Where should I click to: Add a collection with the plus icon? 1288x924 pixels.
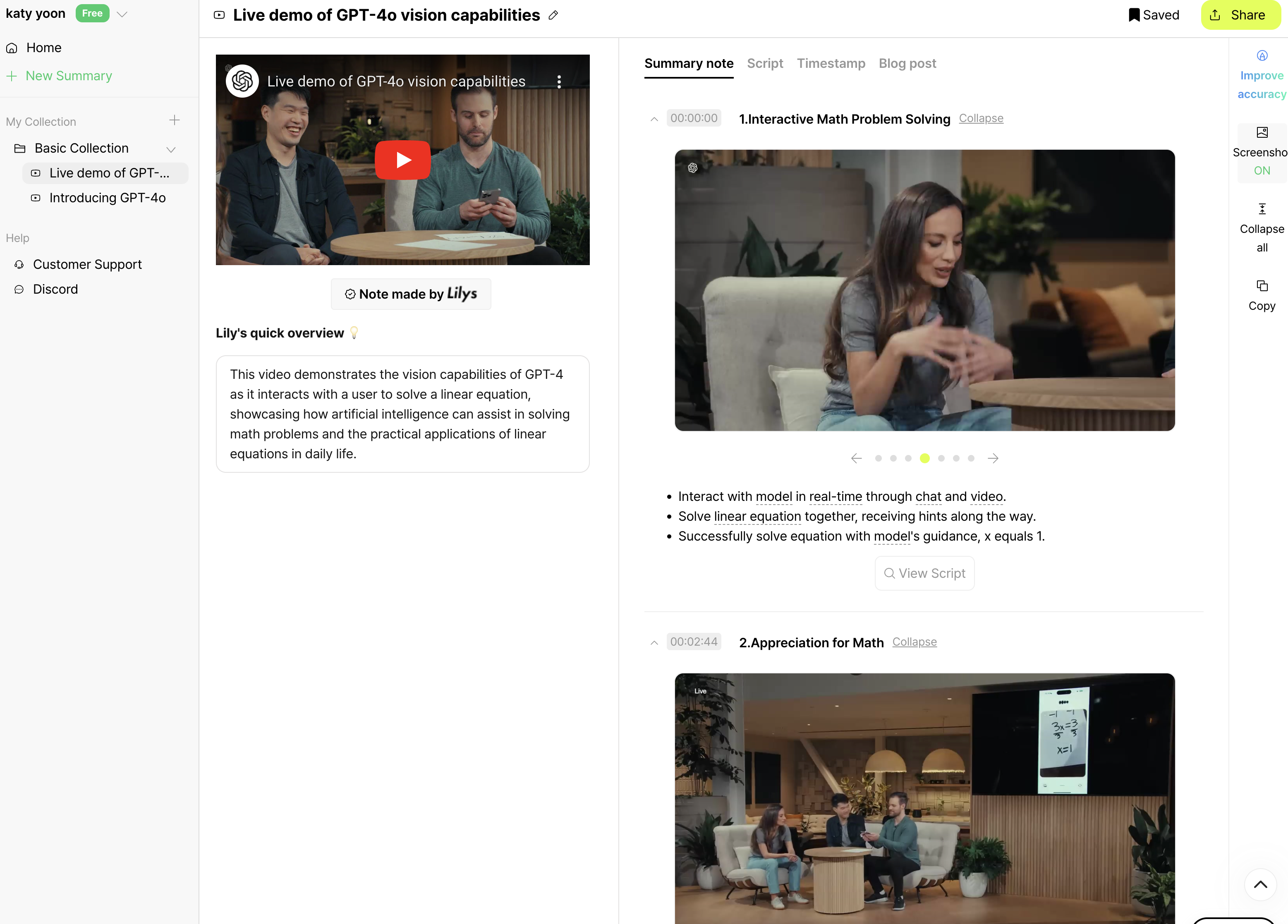[x=175, y=120]
